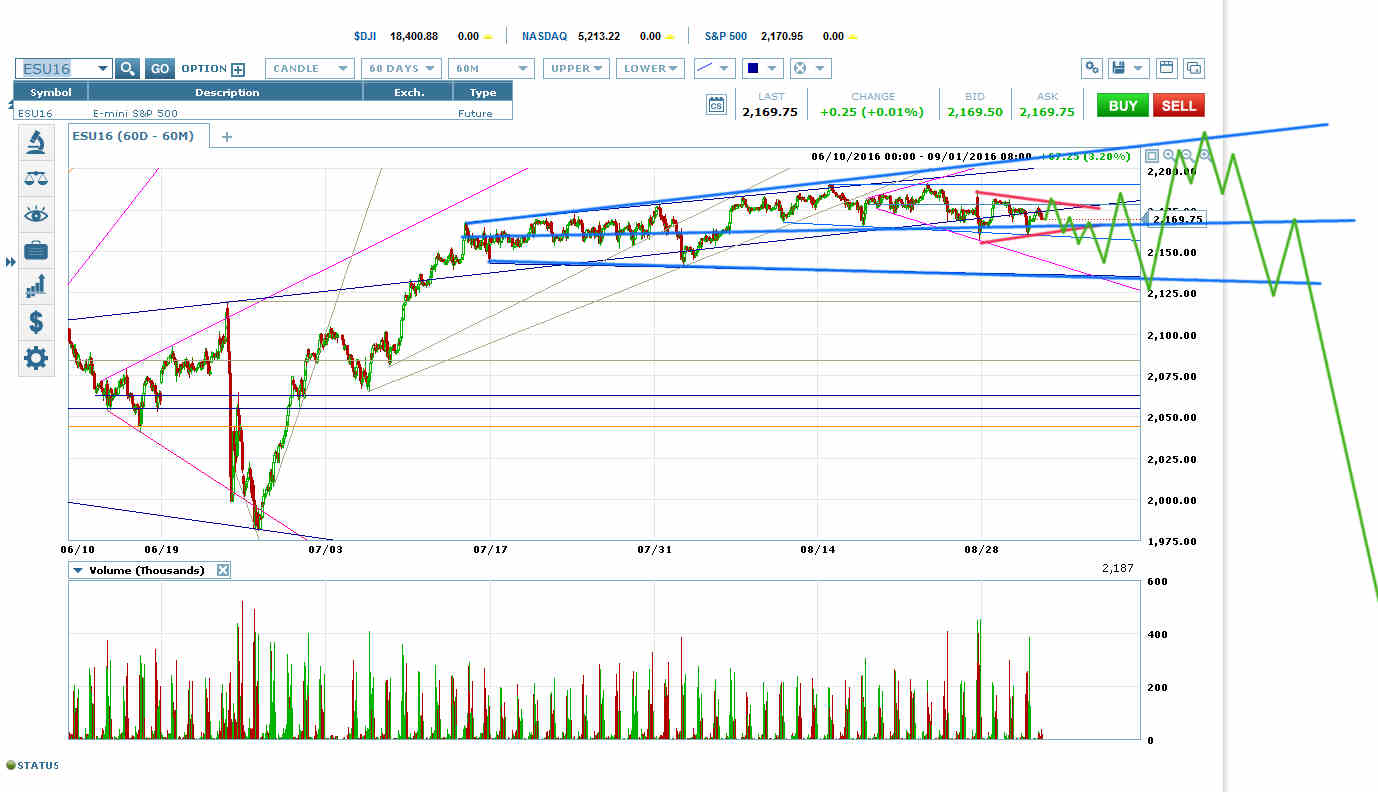Screen dimensions: 1378x792
Task: Open the 60 DAYS range dropdown
Action: click(x=401, y=69)
